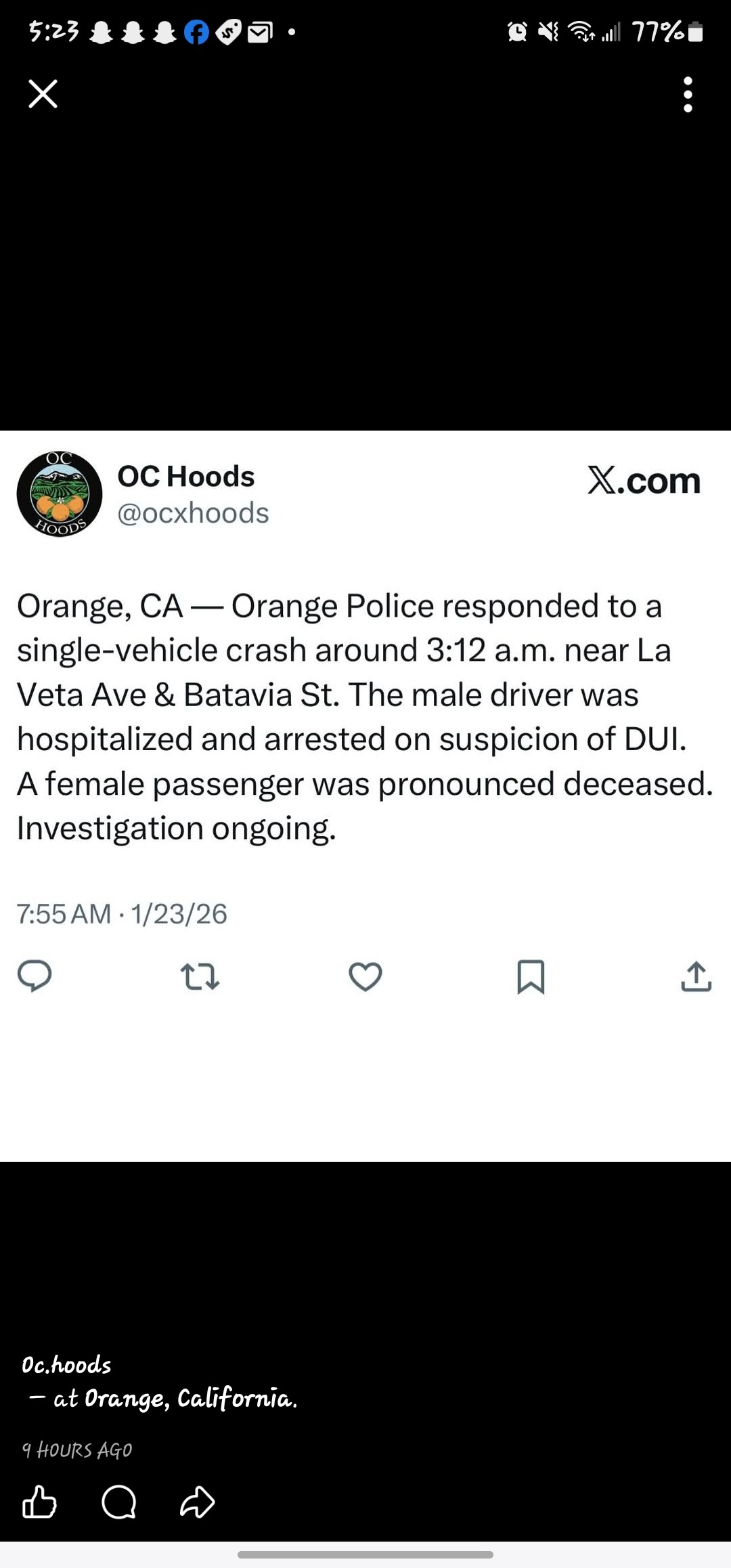Tap the OC Hoods profile avatar
The height and width of the screenshot is (1568, 731).
coord(60,494)
